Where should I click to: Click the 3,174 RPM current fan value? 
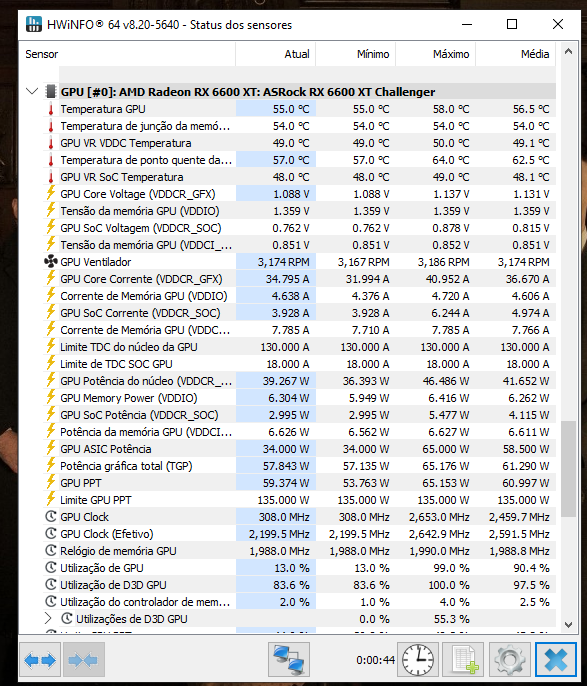click(x=283, y=262)
